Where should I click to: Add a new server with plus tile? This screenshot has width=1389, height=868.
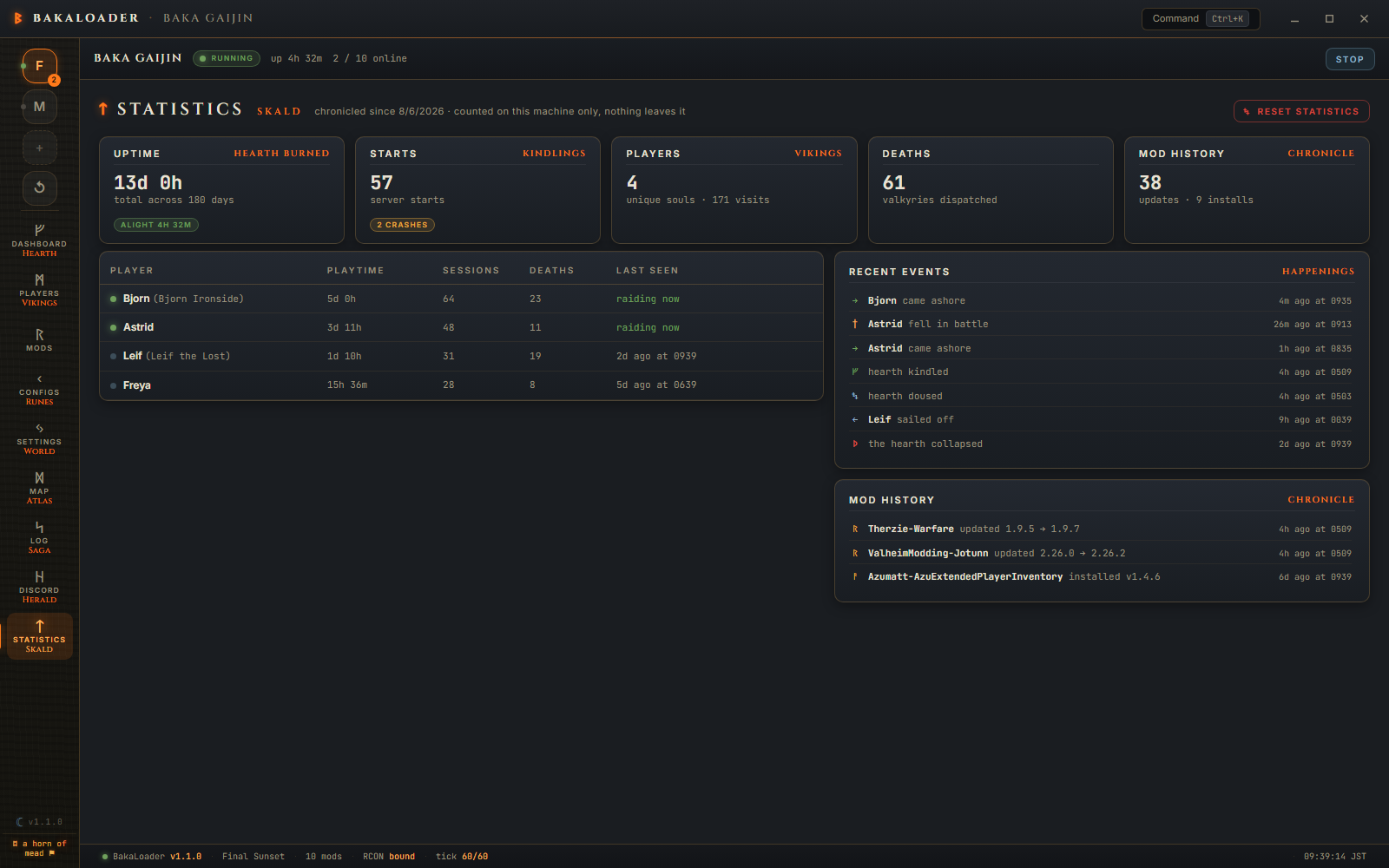point(39,148)
